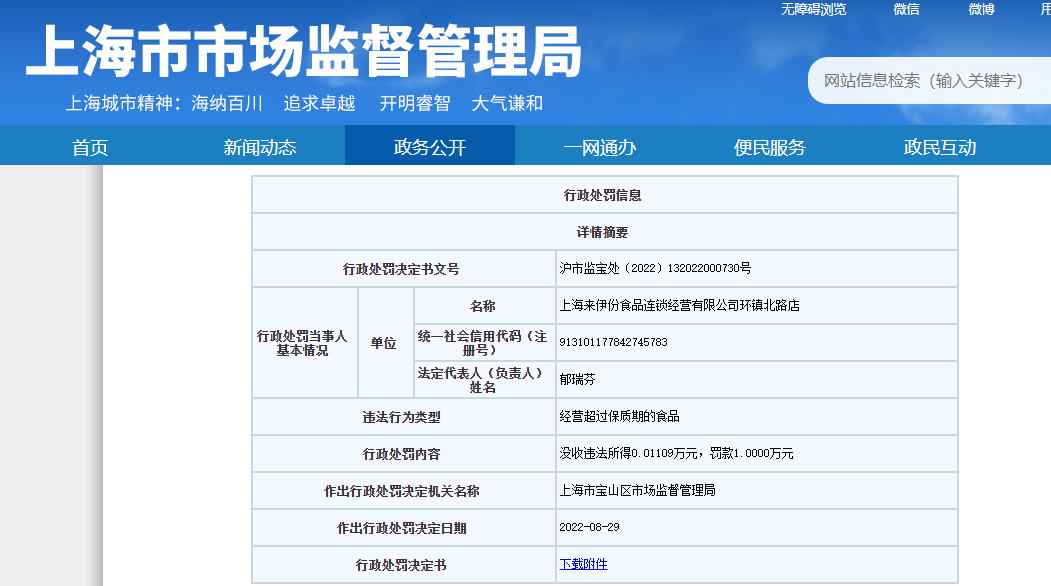1051x586 pixels.
Task: Go to the 首页 navigation tab
Action: click(x=90, y=147)
